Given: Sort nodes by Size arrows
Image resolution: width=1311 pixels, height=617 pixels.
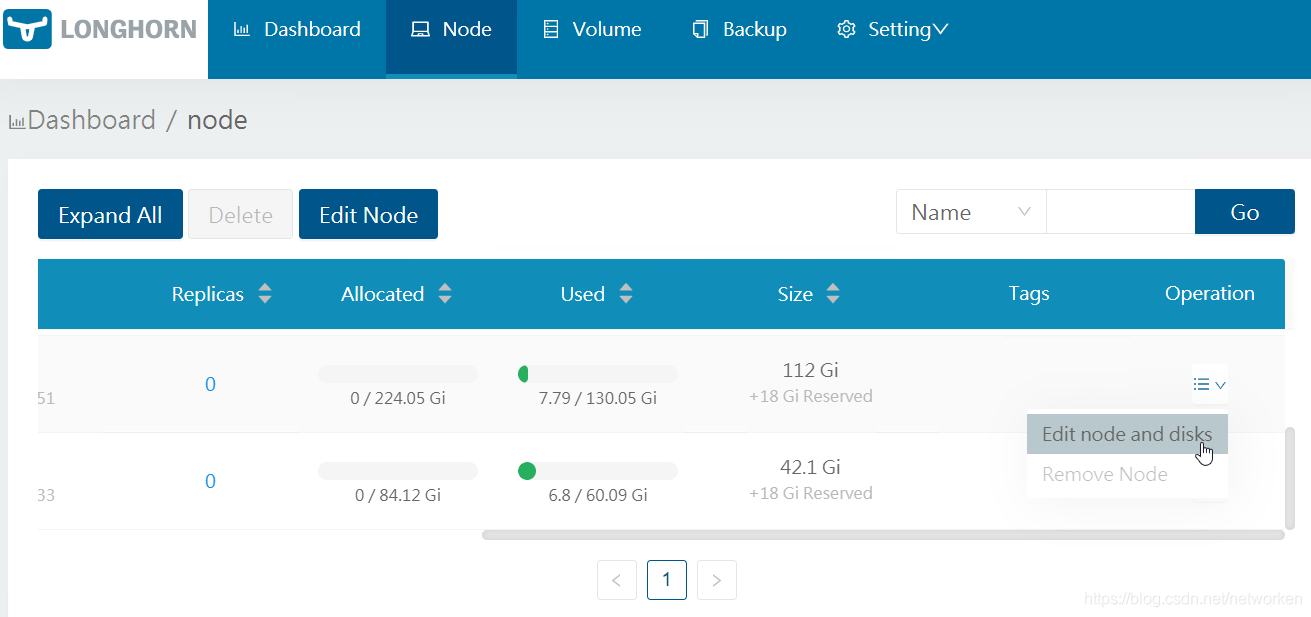Looking at the screenshot, I should pyautogui.click(x=833, y=294).
